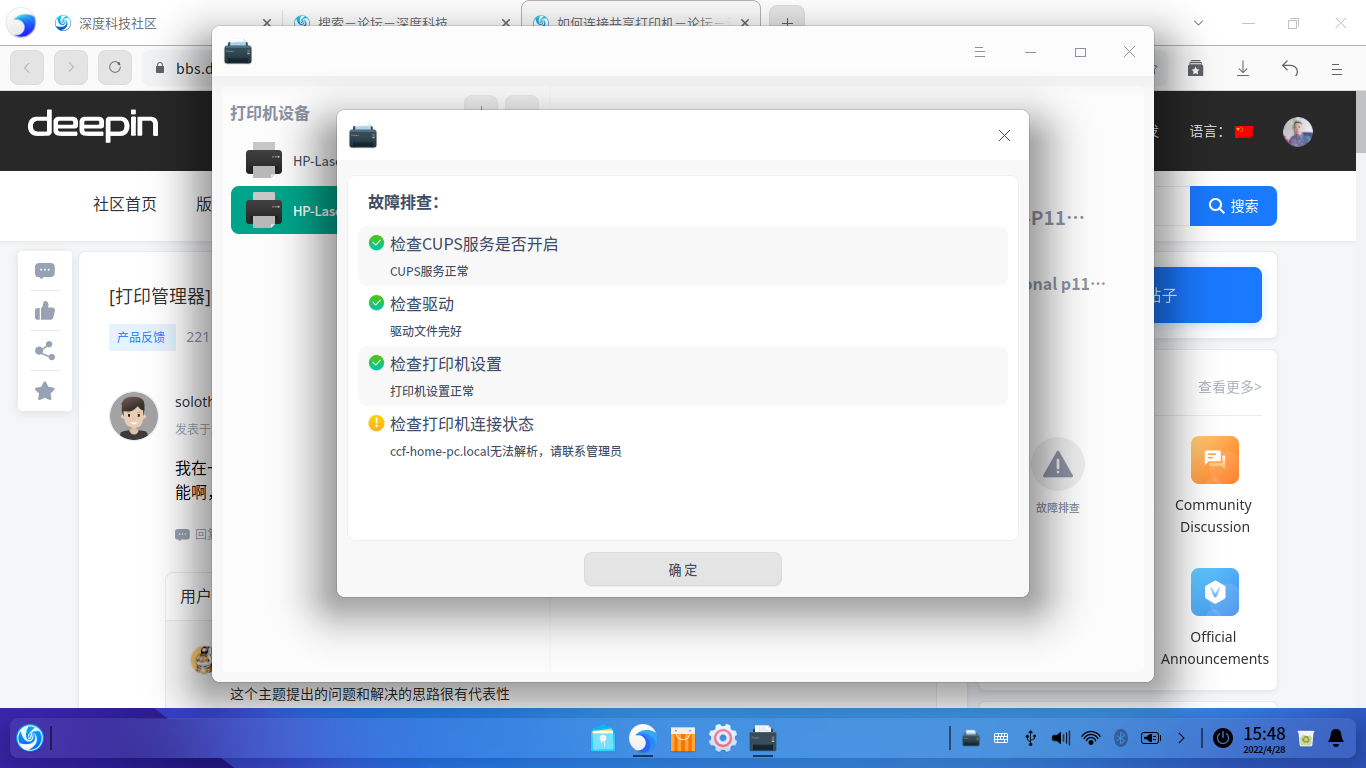
Task: Select the highlighted HP-Laser printer
Action: pyautogui.click(x=290, y=210)
